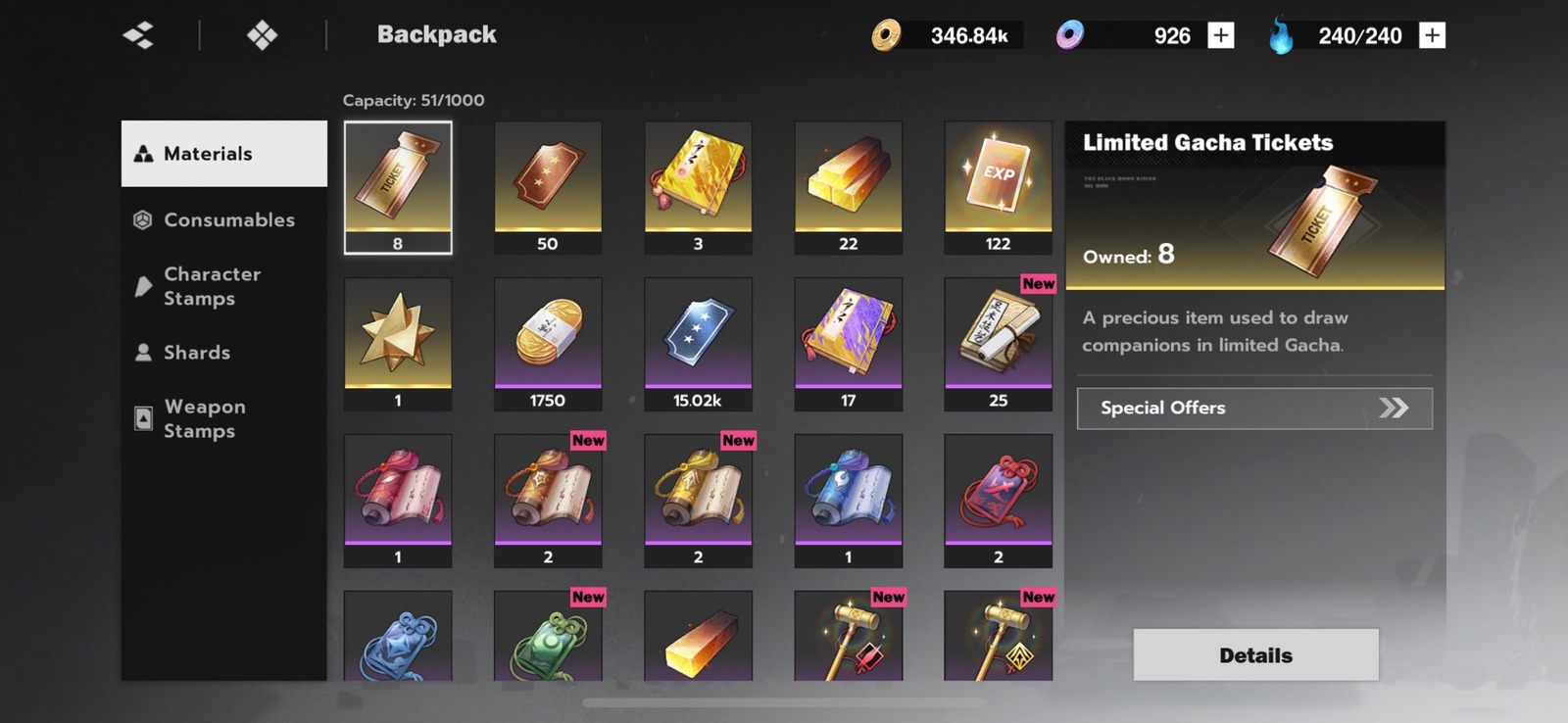The width and height of the screenshot is (1568, 723).
Task: Add more purple ring currency
Action: point(1220,35)
